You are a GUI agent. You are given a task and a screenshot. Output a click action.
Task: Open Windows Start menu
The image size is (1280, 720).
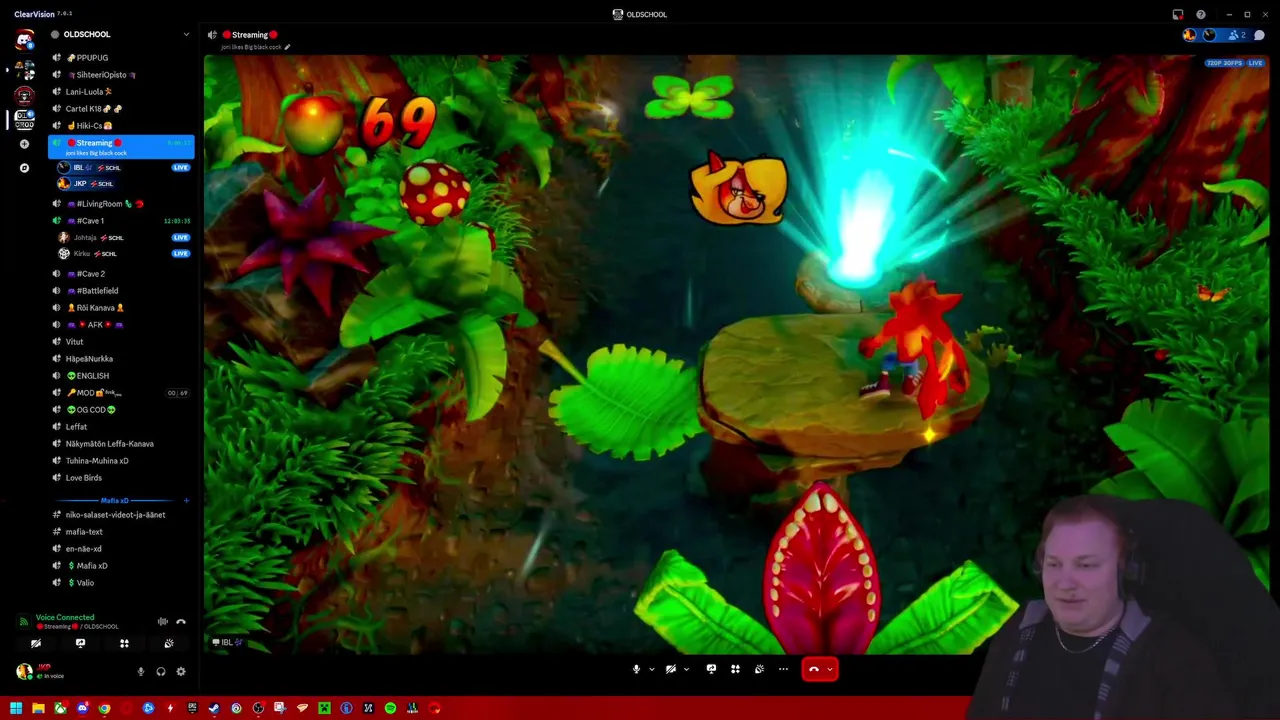[16, 708]
